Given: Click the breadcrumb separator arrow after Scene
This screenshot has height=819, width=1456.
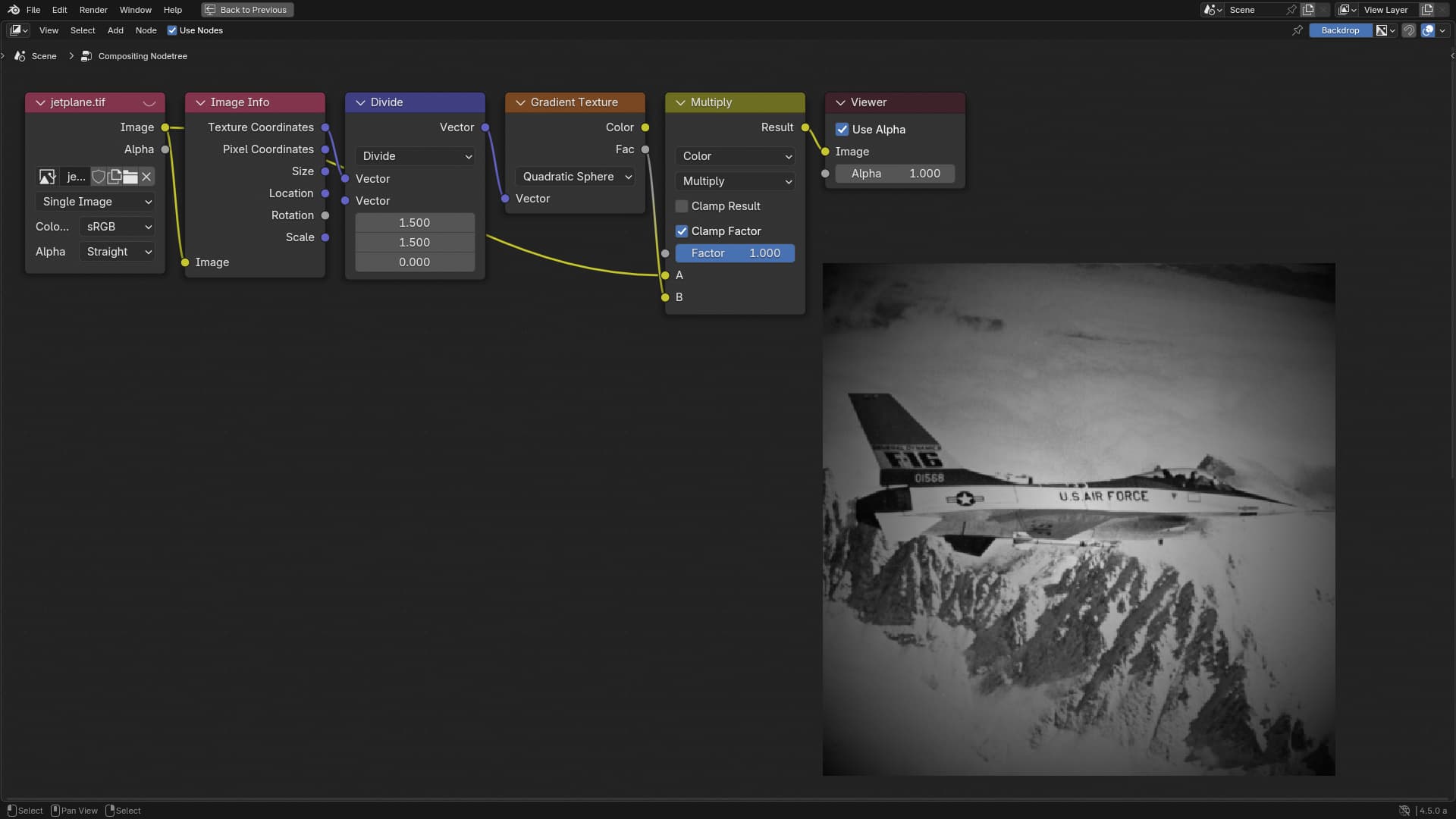Looking at the screenshot, I should tap(71, 56).
